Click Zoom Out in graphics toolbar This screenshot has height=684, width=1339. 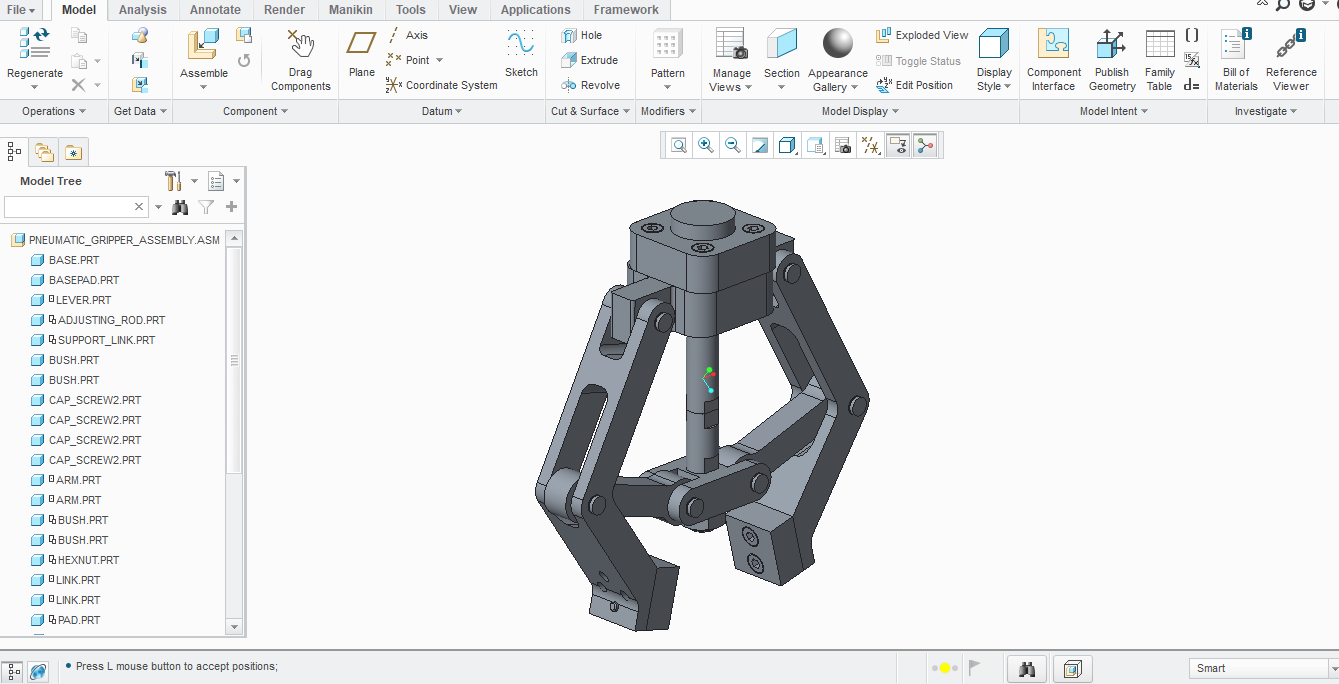click(733, 146)
